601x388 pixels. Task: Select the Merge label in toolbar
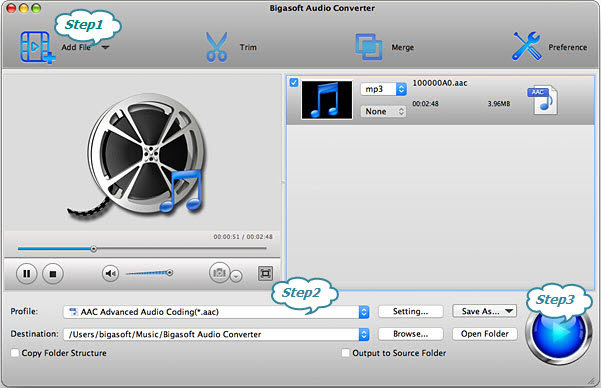tap(402, 48)
